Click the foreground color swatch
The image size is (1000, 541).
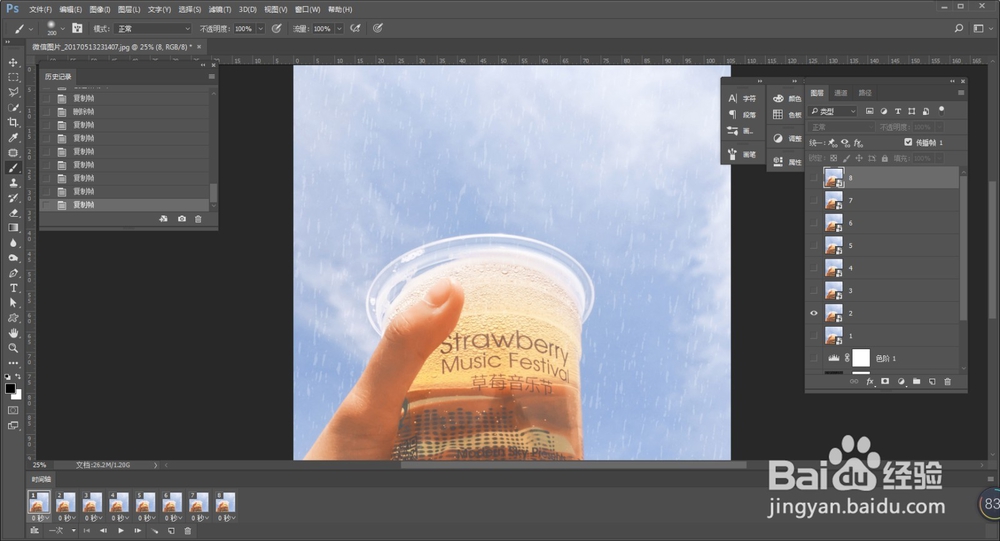click(10, 389)
